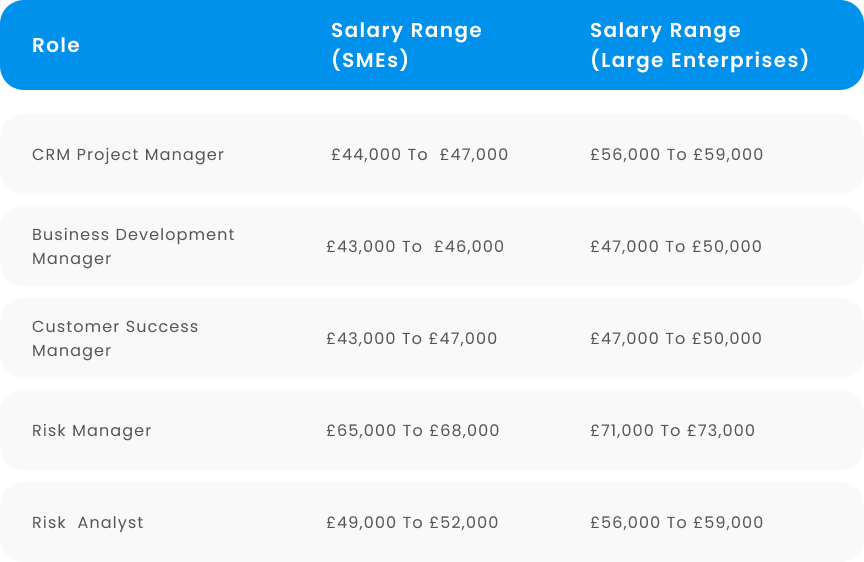This screenshot has width=864, height=562.
Task: Click the word Manager under Customer Success
Action: pos(72,351)
